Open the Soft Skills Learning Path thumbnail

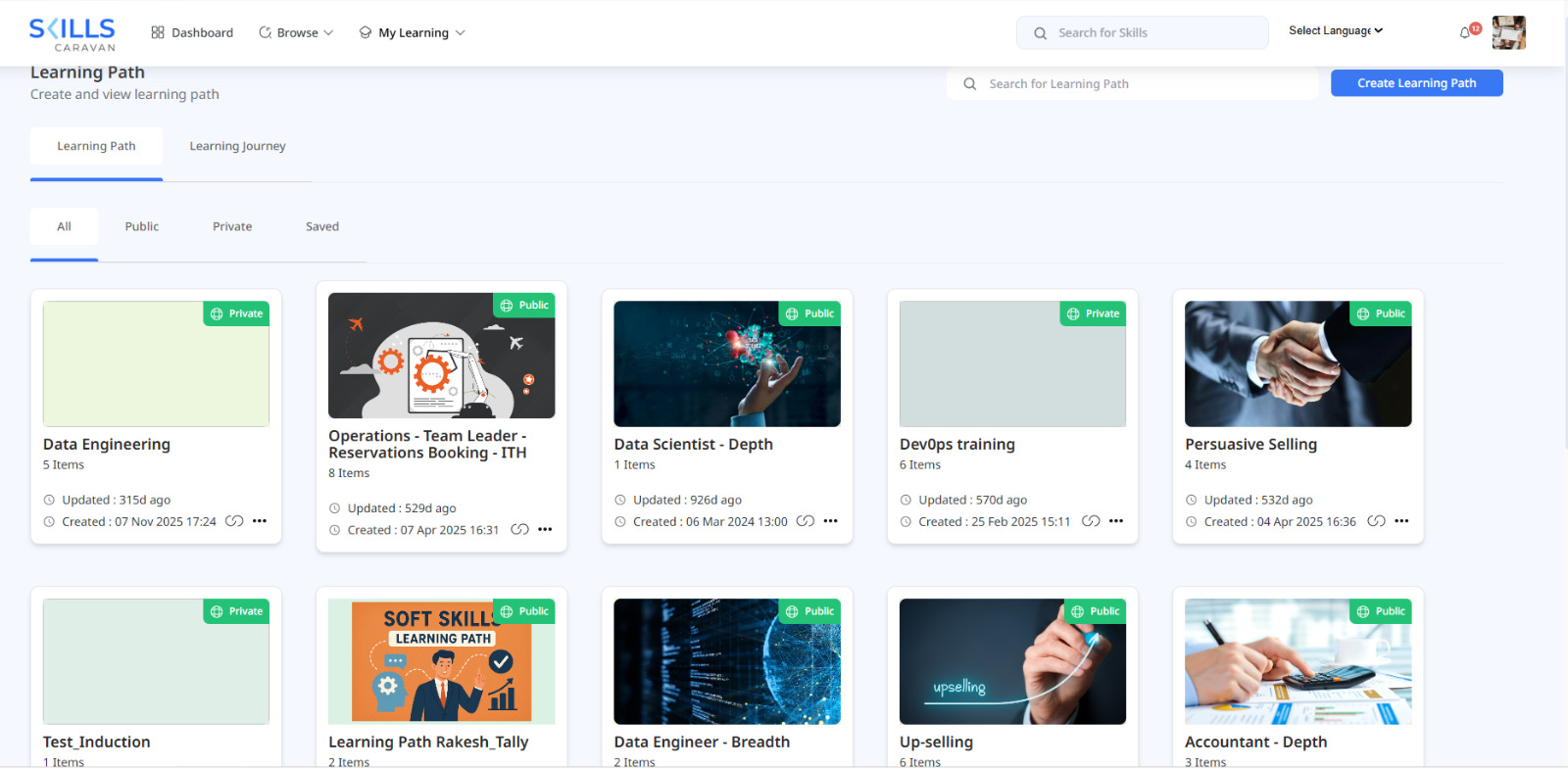pos(442,661)
